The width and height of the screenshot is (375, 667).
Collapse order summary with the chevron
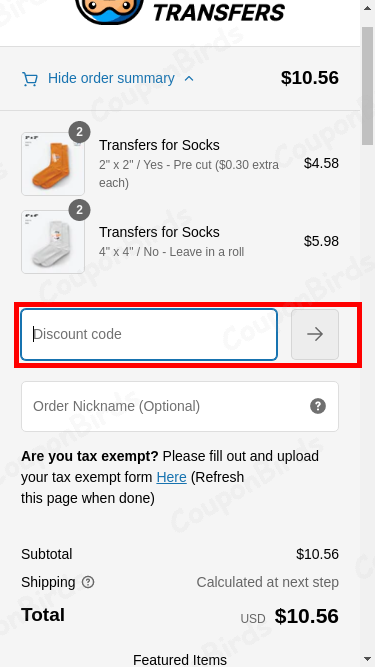(189, 79)
